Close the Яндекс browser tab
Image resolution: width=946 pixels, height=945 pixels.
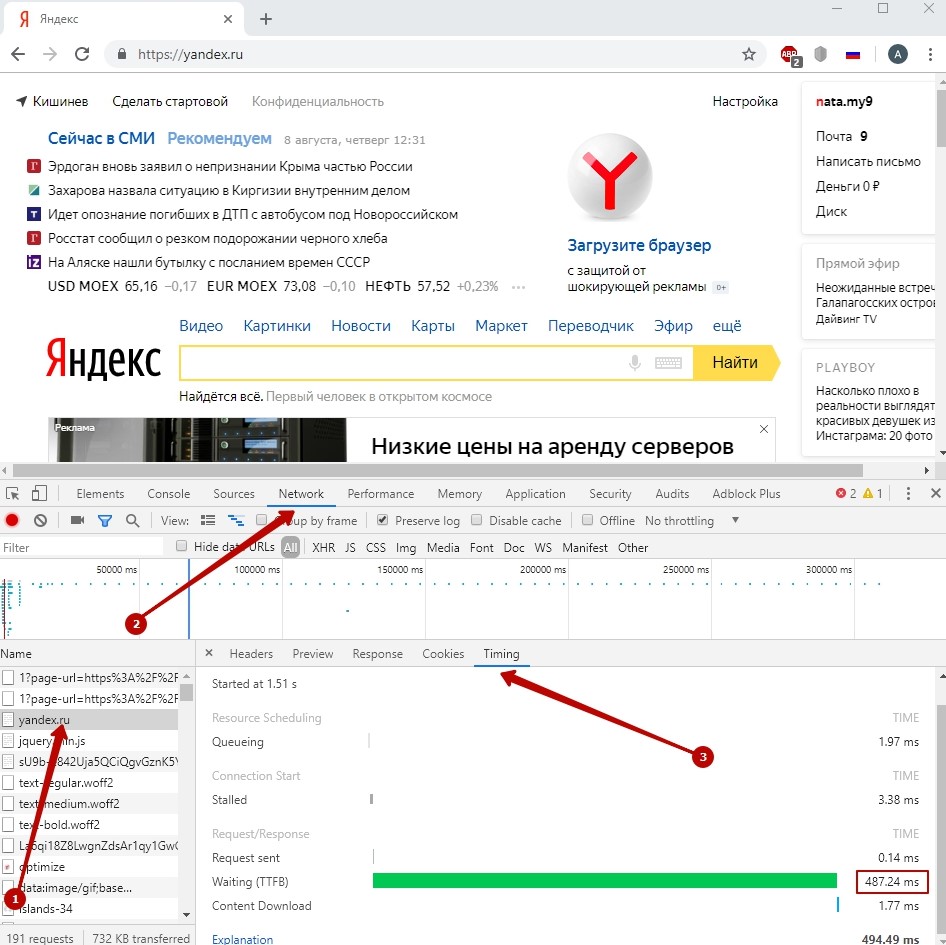click(228, 19)
